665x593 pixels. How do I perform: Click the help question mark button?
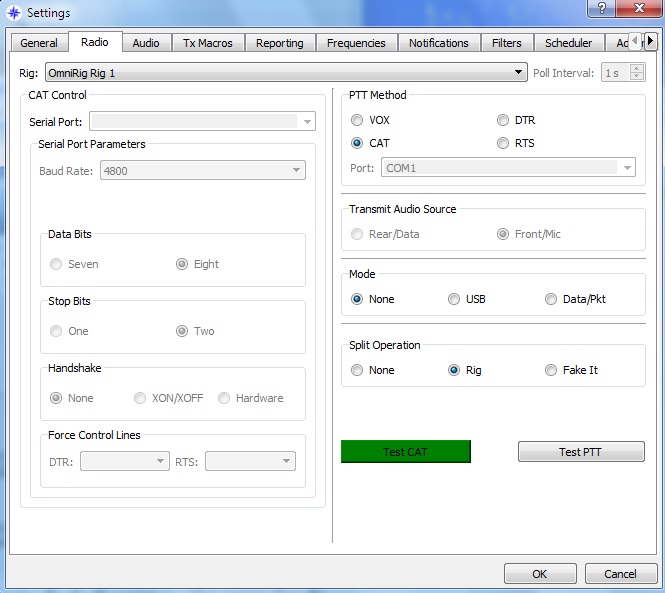600,10
